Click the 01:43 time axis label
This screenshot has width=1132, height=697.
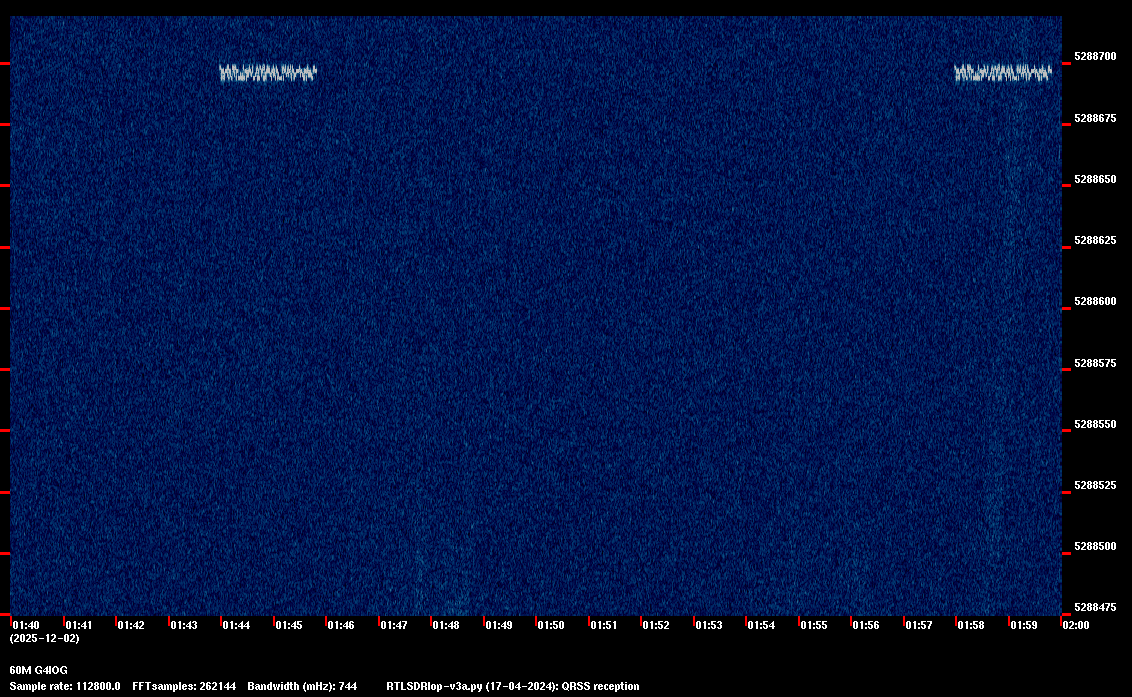point(183,625)
